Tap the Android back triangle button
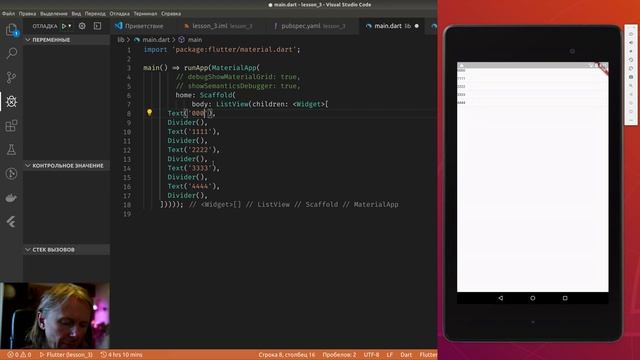 click(500, 298)
